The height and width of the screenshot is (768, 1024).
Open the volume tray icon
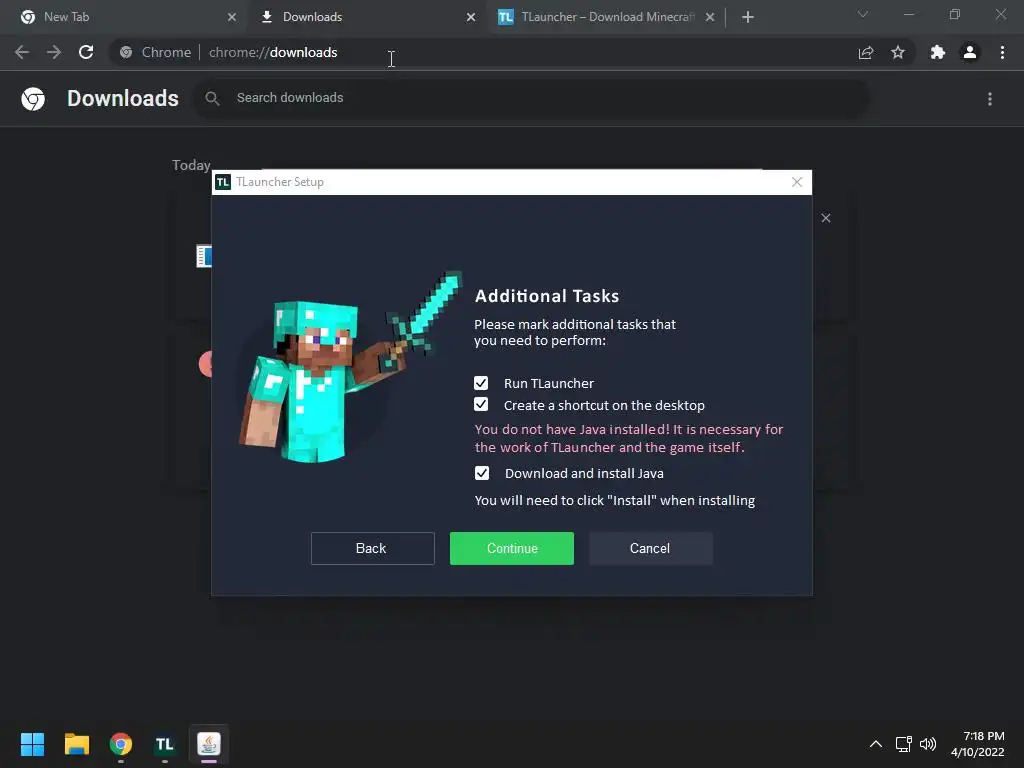tap(927, 744)
